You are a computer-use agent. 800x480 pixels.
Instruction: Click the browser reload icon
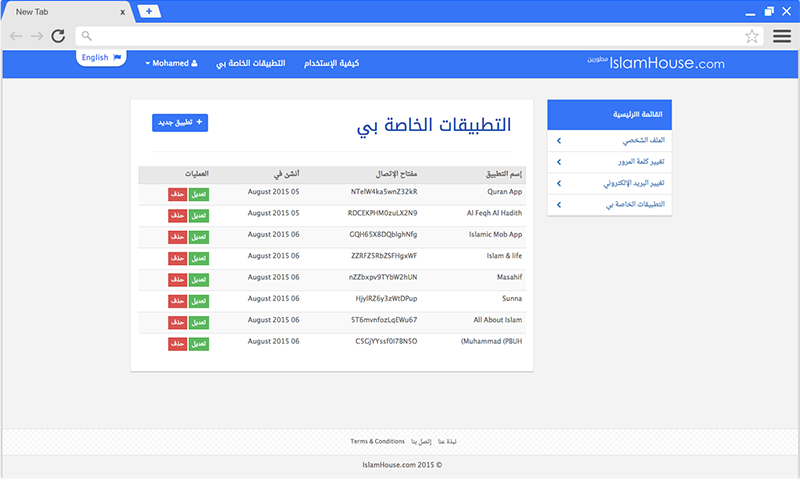58,36
